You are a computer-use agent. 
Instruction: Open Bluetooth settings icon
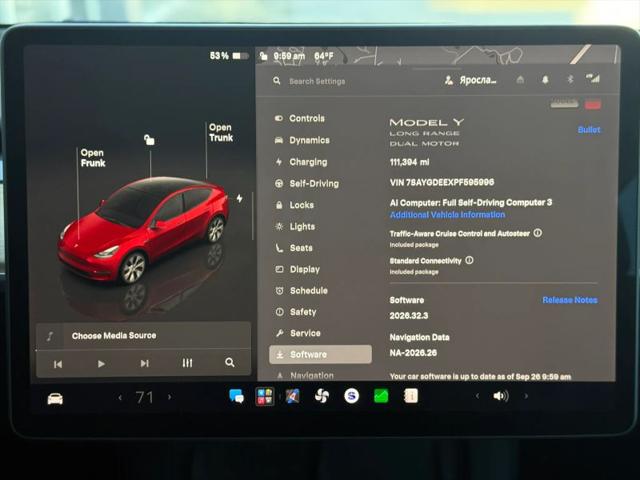pos(570,79)
